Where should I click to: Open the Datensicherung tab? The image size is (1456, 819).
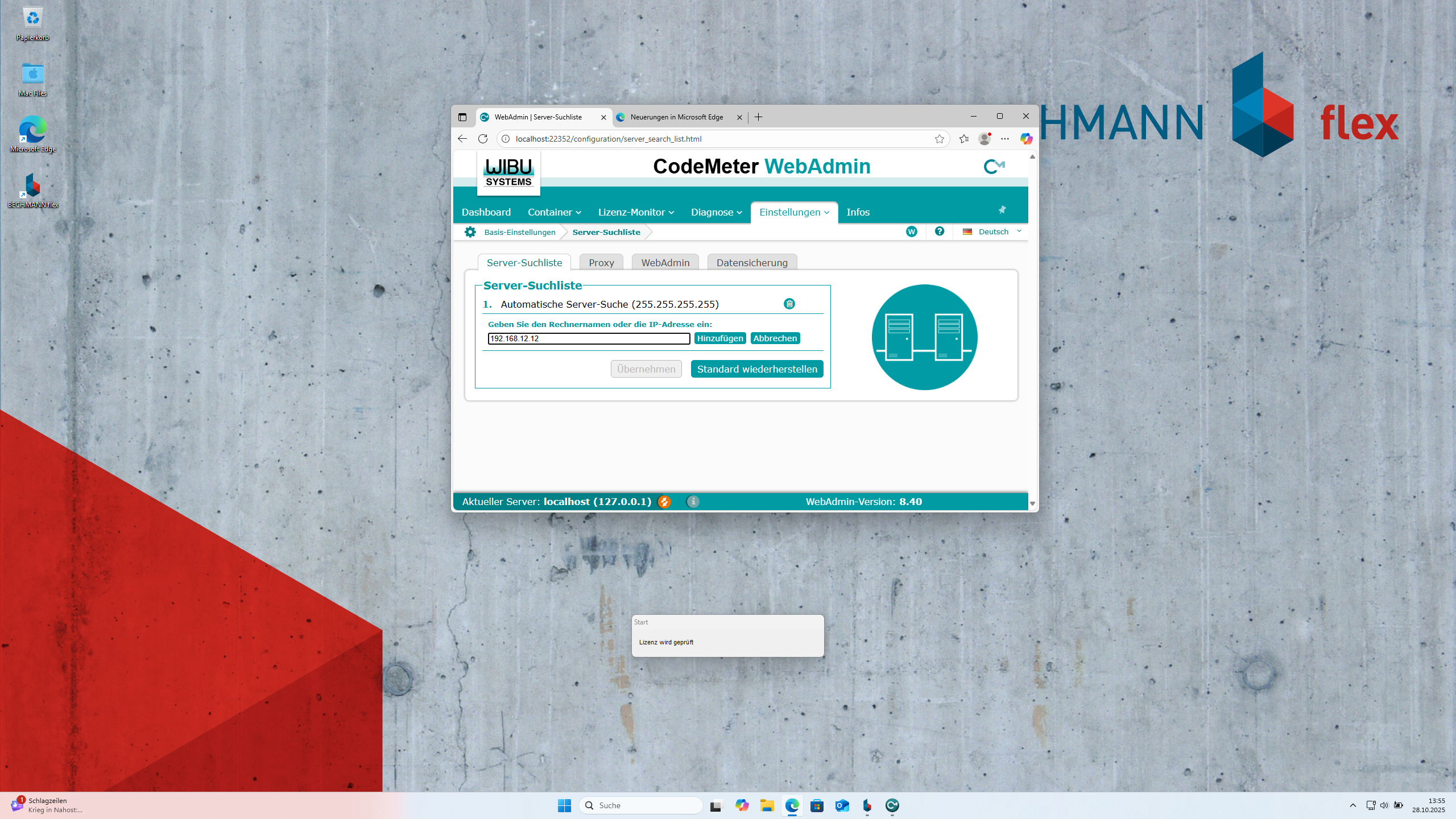(751, 263)
